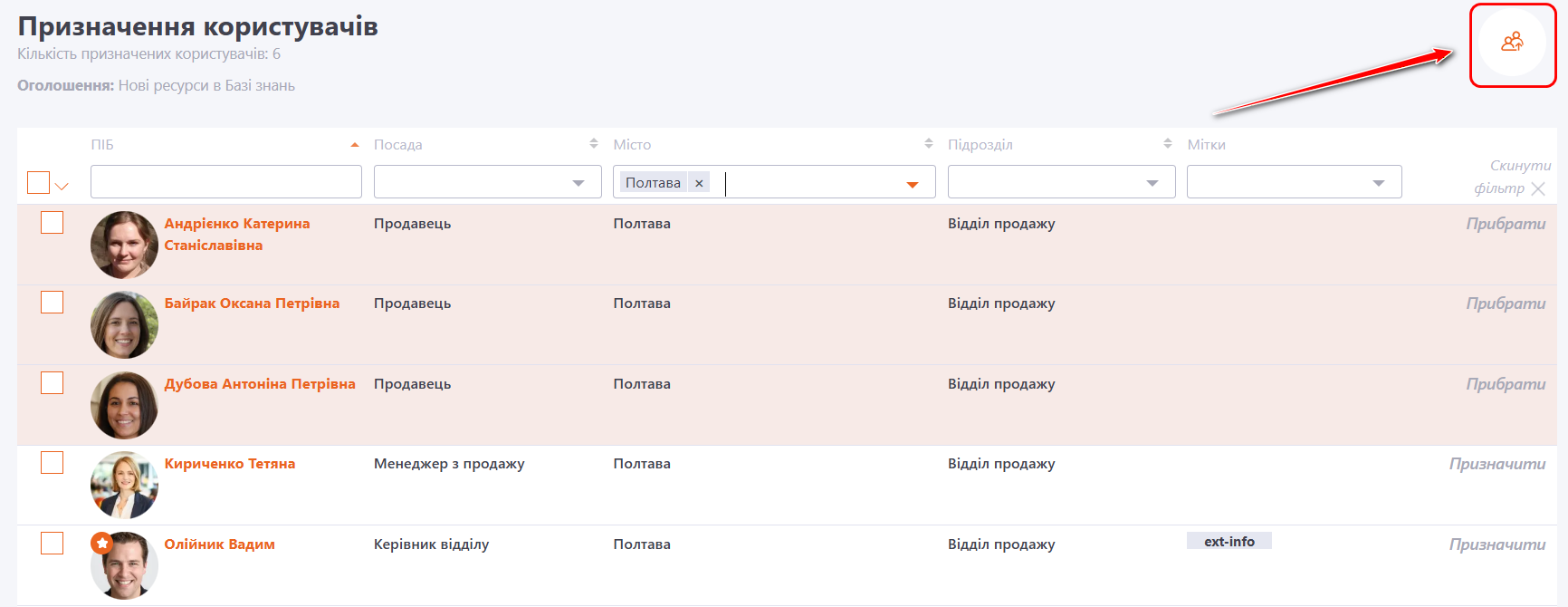This screenshot has height=607, width=1568.
Task: Expand the Посада filter dropdown
Action: coord(578,183)
